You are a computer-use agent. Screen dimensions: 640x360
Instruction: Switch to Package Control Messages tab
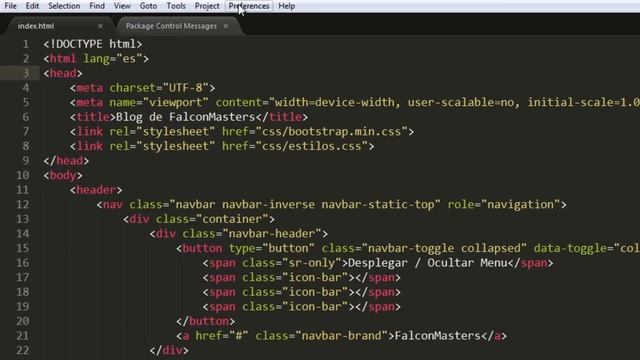[x=171, y=26]
